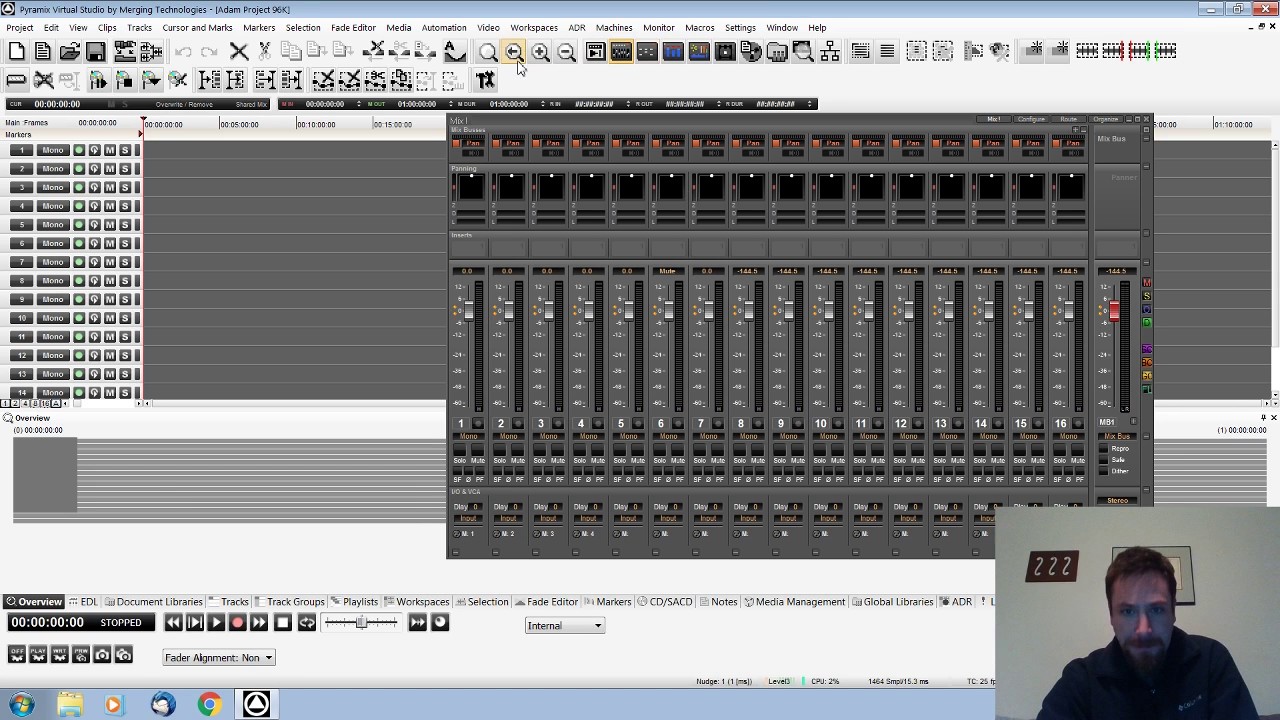This screenshot has width=1280, height=720.
Task: Click the shuttle speed slider in transport
Action: point(362,623)
